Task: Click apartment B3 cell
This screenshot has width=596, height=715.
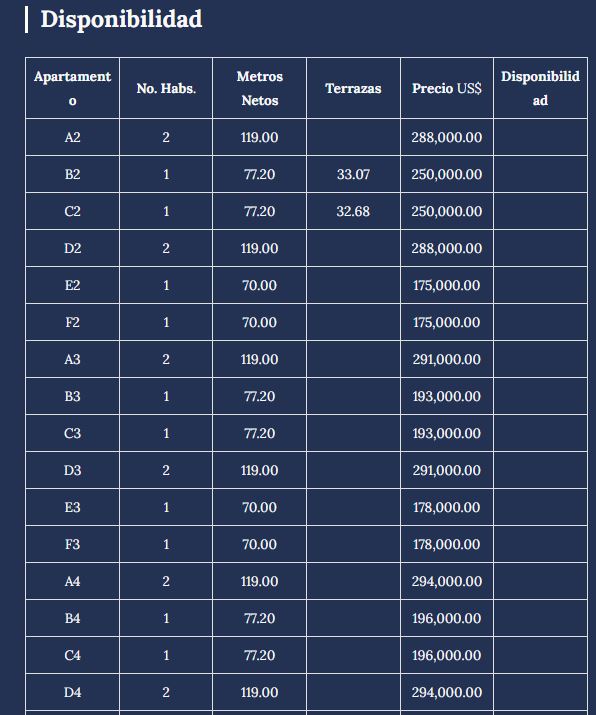Action: tap(73, 396)
